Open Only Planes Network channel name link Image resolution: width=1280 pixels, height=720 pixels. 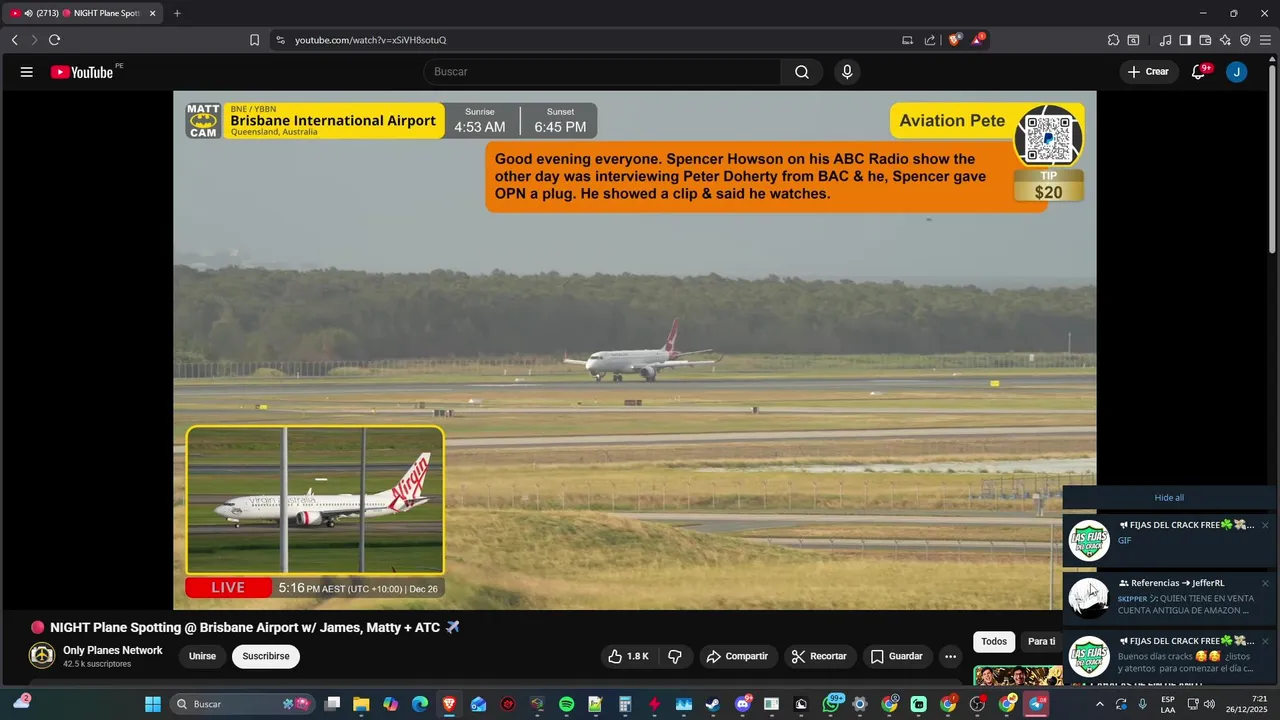(x=113, y=650)
